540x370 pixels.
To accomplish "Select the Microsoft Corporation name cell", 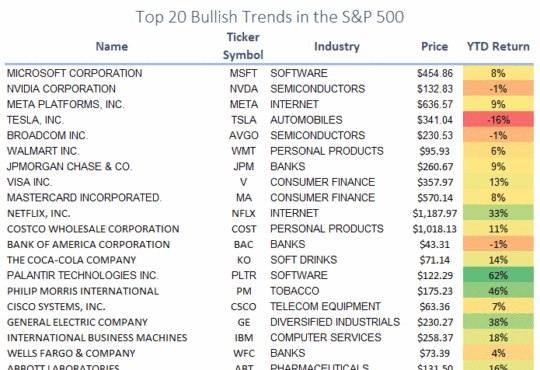I will click(x=74, y=73).
